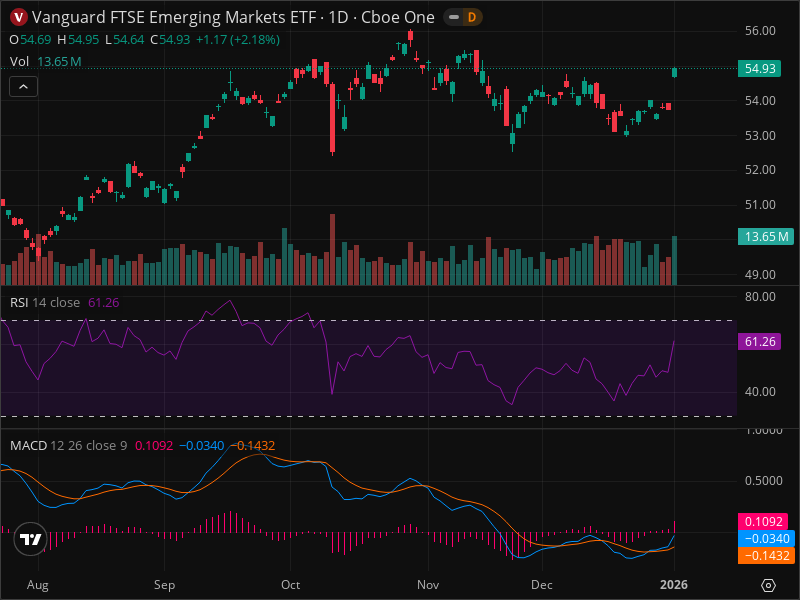Click the Nov time axis label
The width and height of the screenshot is (800, 600).
[428, 585]
